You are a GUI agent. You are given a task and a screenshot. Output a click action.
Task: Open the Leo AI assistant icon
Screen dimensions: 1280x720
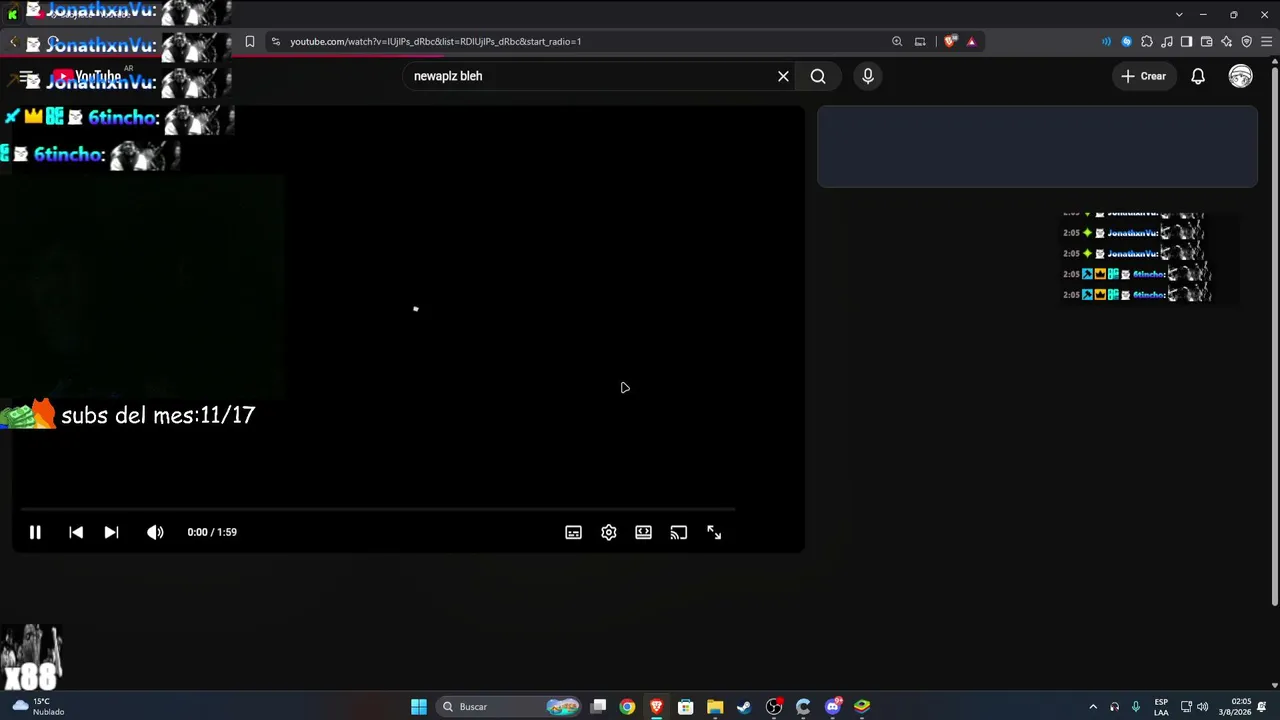pyautogui.click(x=1227, y=42)
